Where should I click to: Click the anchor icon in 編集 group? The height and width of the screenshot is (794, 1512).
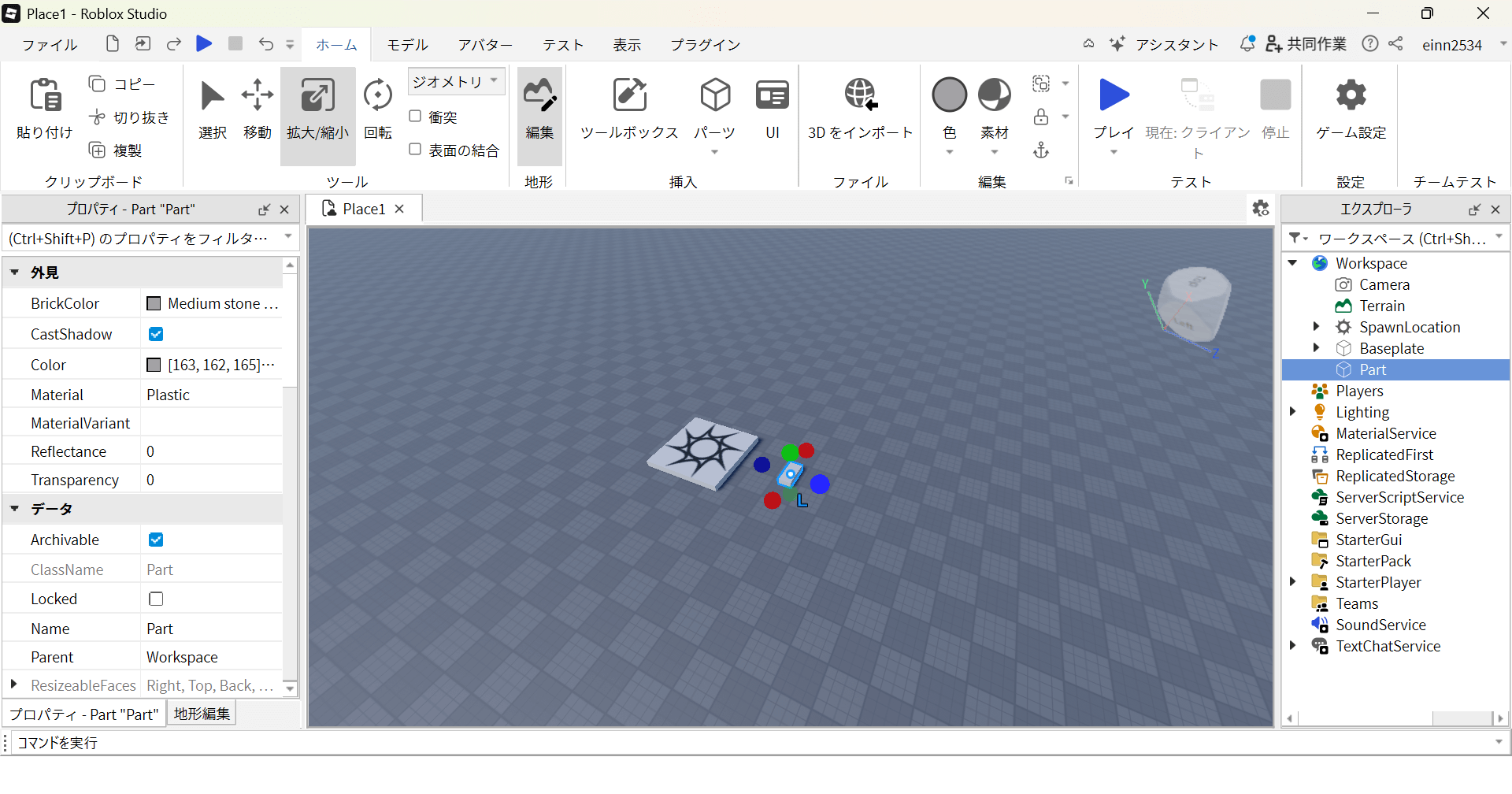pyautogui.click(x=1041, y=150)
